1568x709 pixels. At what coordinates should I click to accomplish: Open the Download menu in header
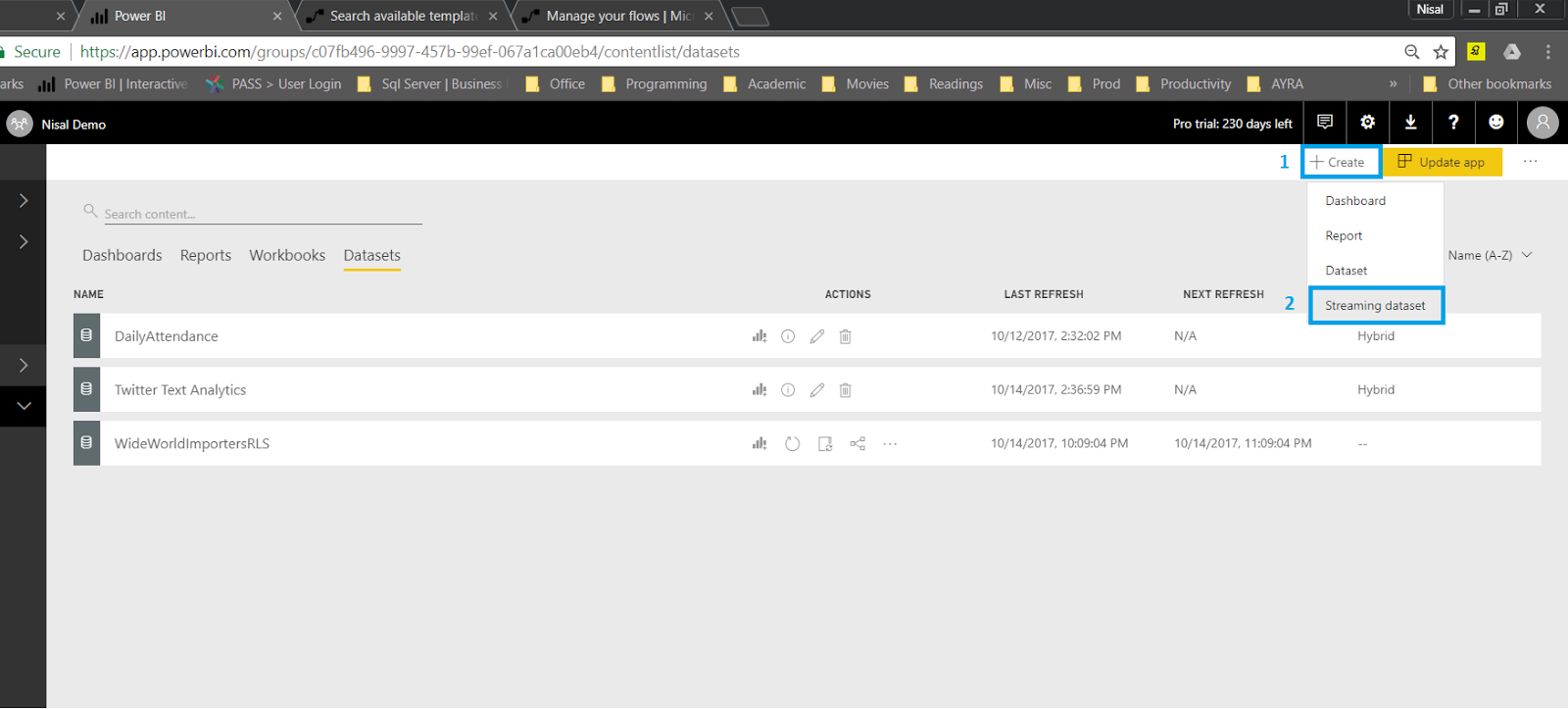coord(1410,123)
